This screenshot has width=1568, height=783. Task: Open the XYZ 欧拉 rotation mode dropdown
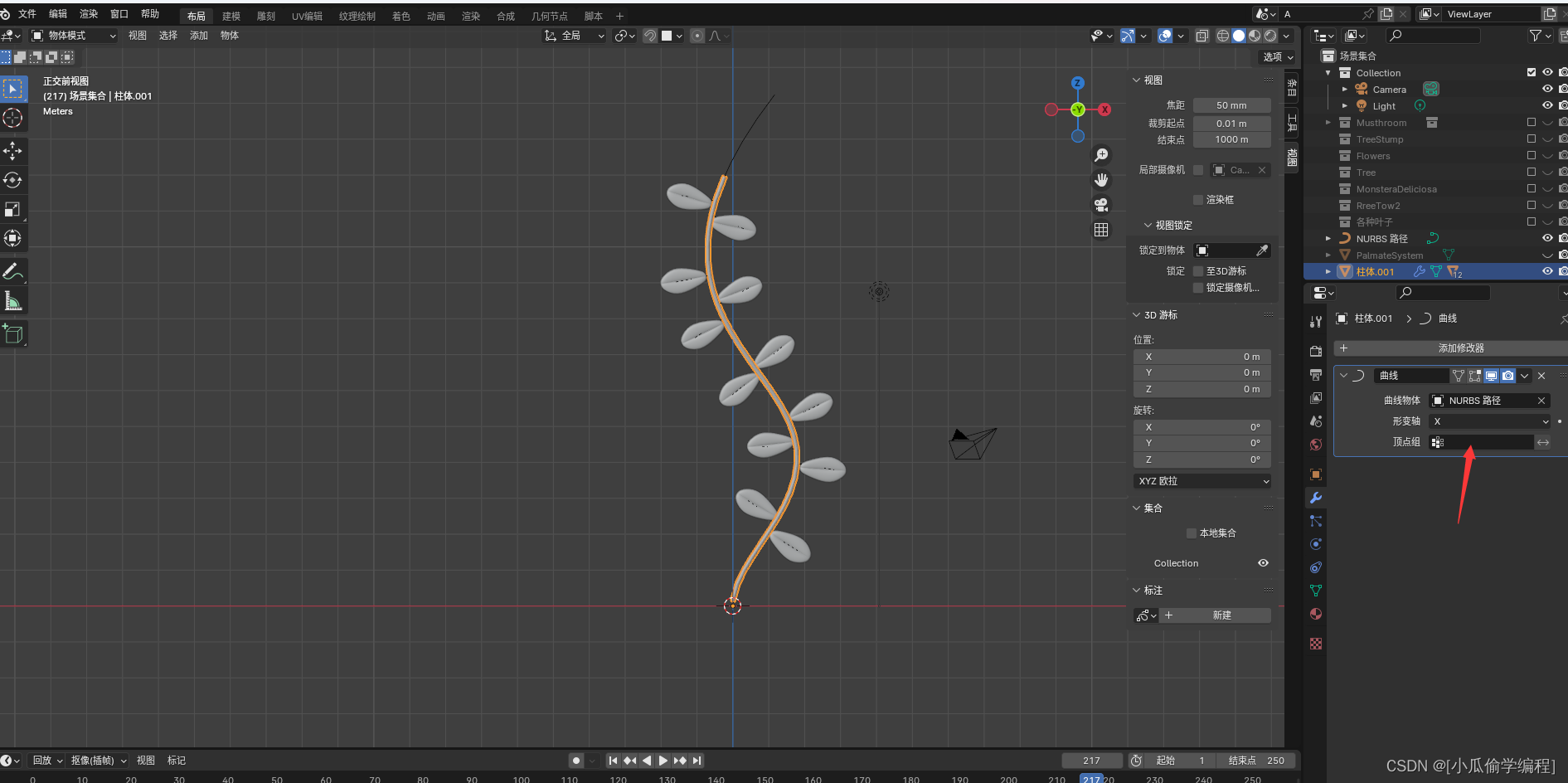click(1202, 481)
